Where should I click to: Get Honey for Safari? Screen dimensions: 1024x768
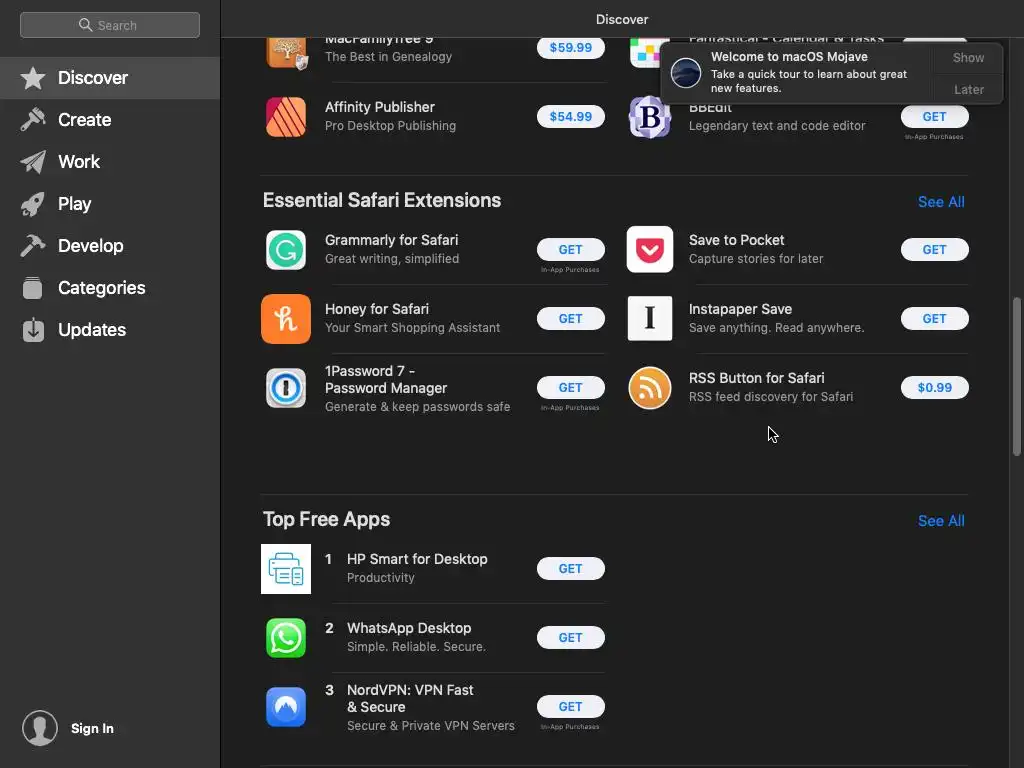[x=571, y=319]
